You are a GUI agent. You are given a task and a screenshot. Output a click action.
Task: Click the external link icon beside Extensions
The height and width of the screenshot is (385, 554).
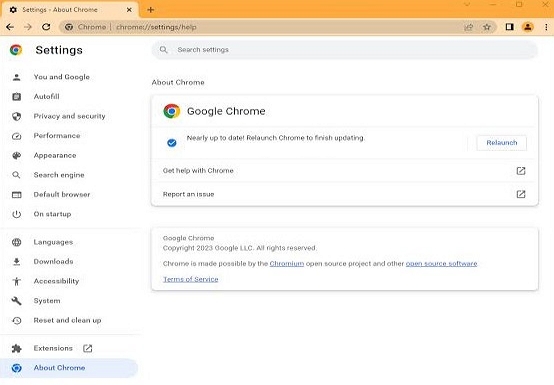tap(88, 349)
